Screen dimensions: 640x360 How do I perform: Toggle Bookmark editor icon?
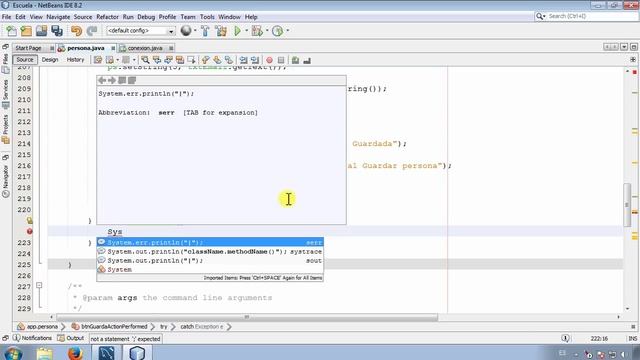(229, 60)
